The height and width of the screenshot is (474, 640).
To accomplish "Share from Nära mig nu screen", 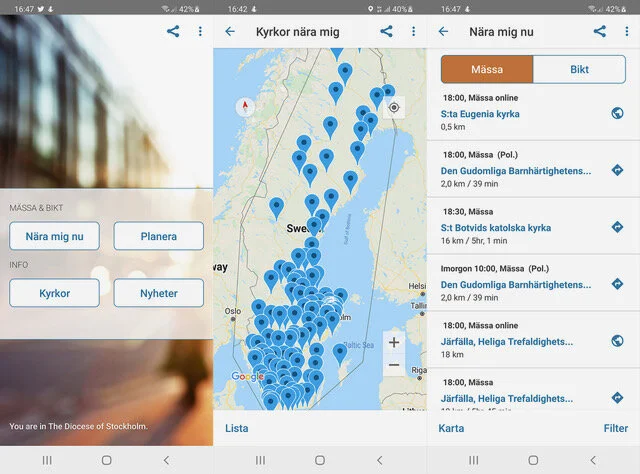I will click(600, 31).
